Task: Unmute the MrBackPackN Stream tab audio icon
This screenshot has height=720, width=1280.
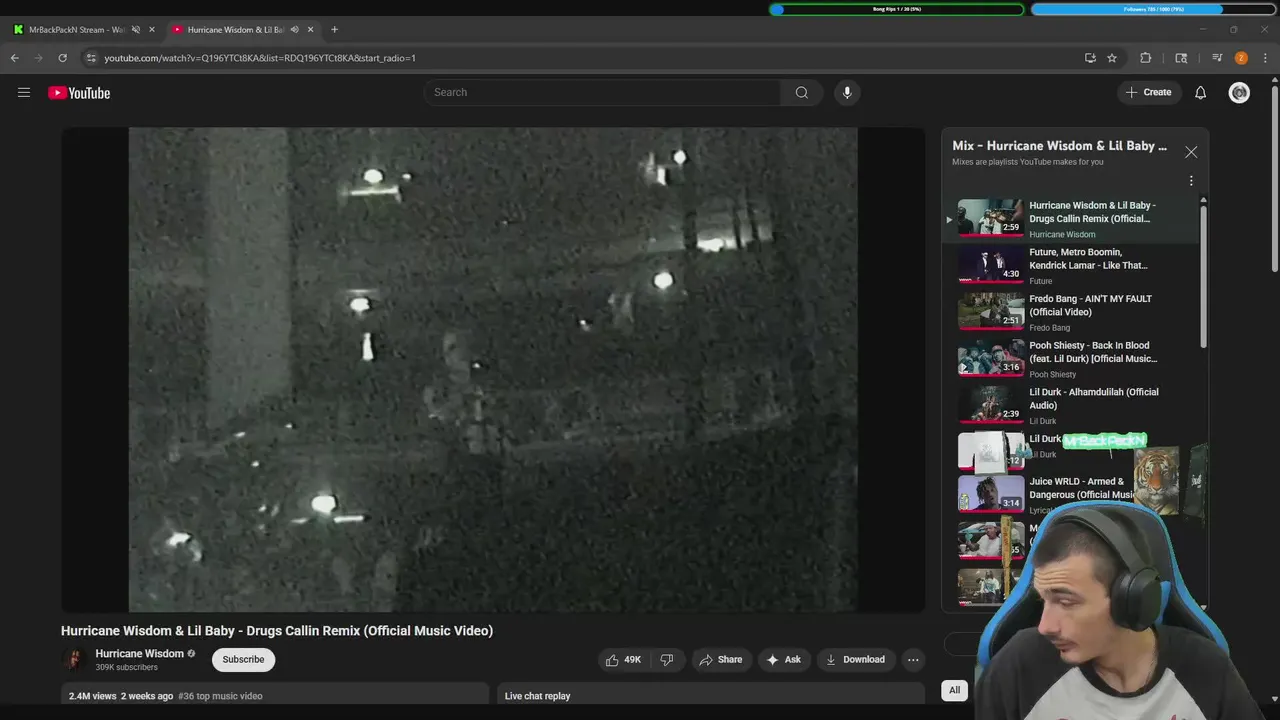Action: (136, 29)
